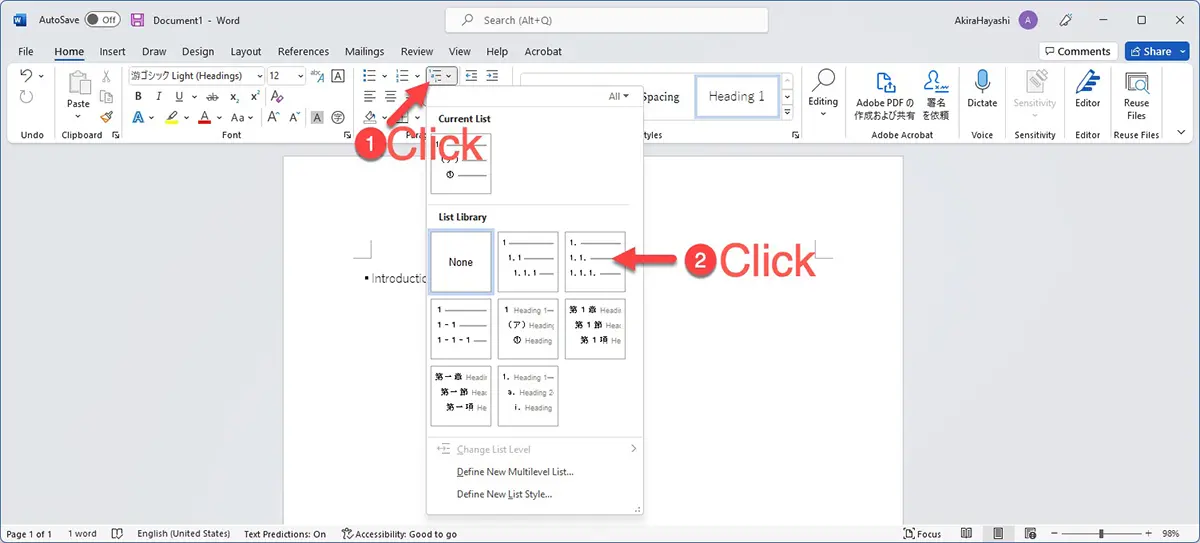The image size is (1200, 543).
Task: Click the Adobe request signature button
Action: pyautogui.click(x=935, y=96)
